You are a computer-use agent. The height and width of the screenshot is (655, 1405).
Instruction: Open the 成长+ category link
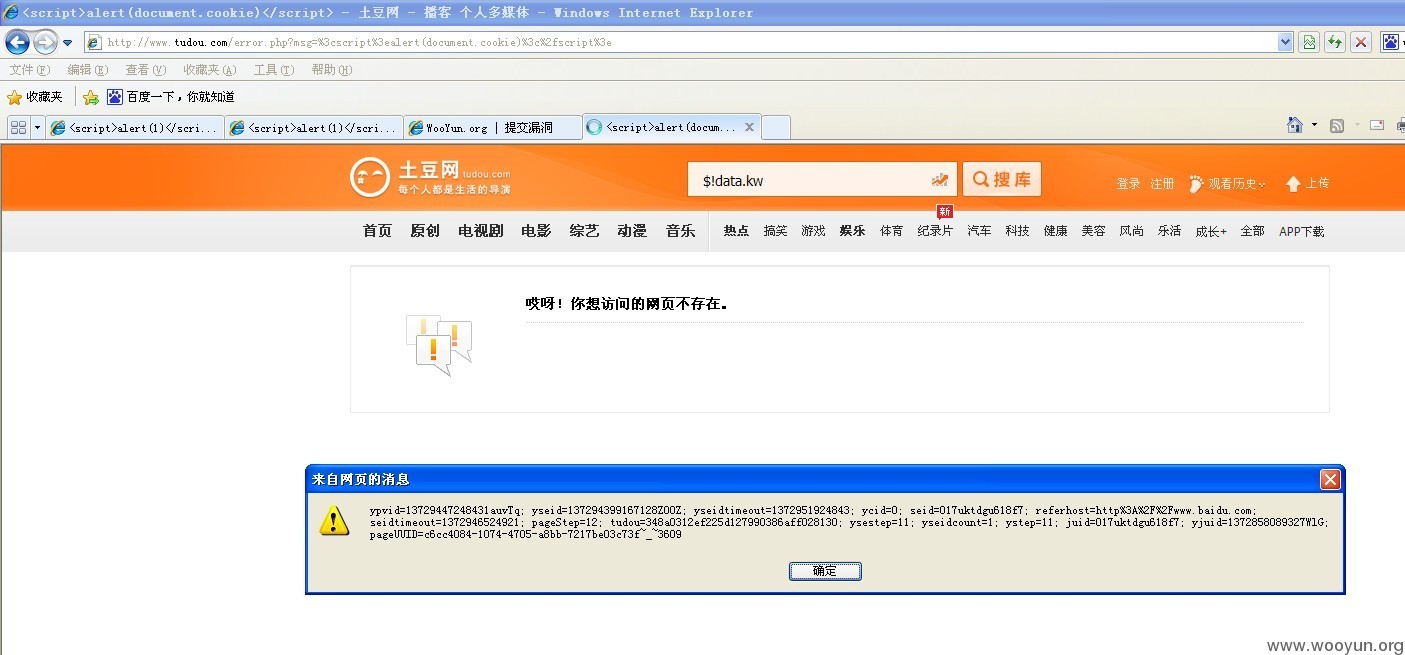click(x=1211, y=231)
